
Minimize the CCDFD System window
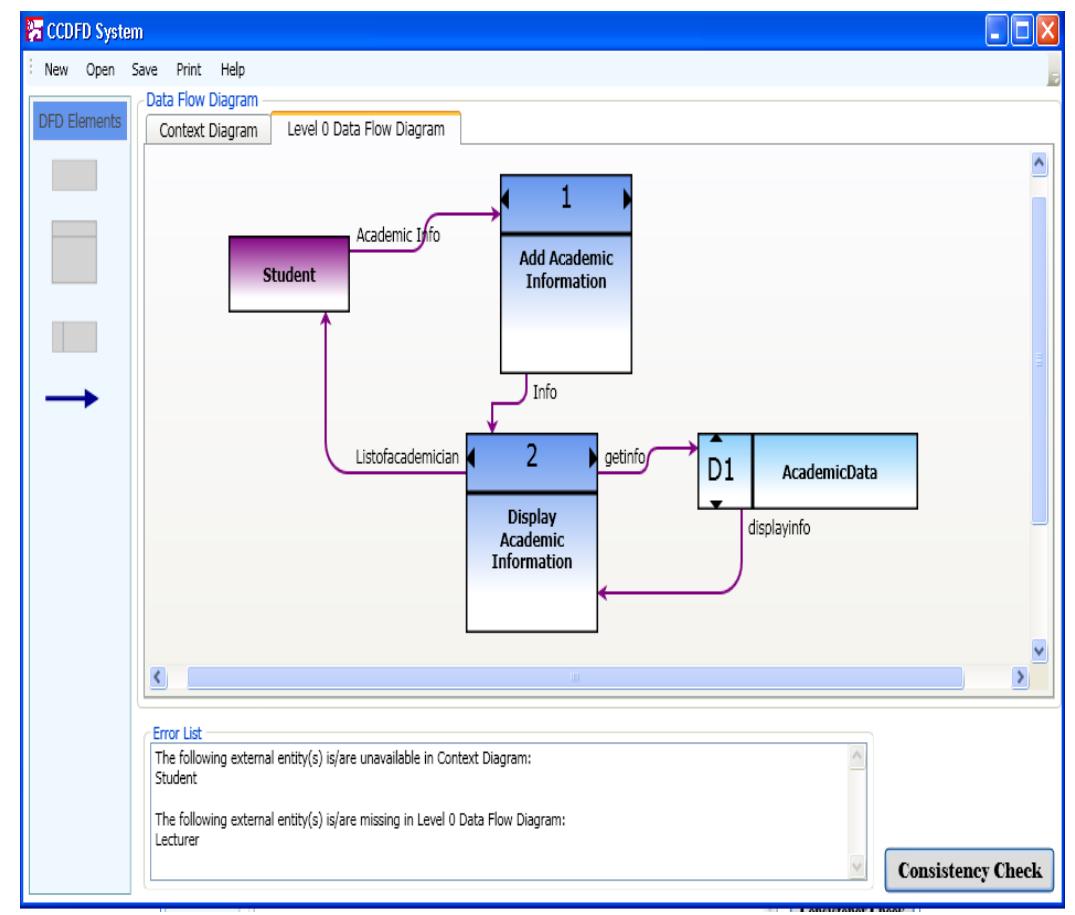pyautogui.click(x=996, y=31)
